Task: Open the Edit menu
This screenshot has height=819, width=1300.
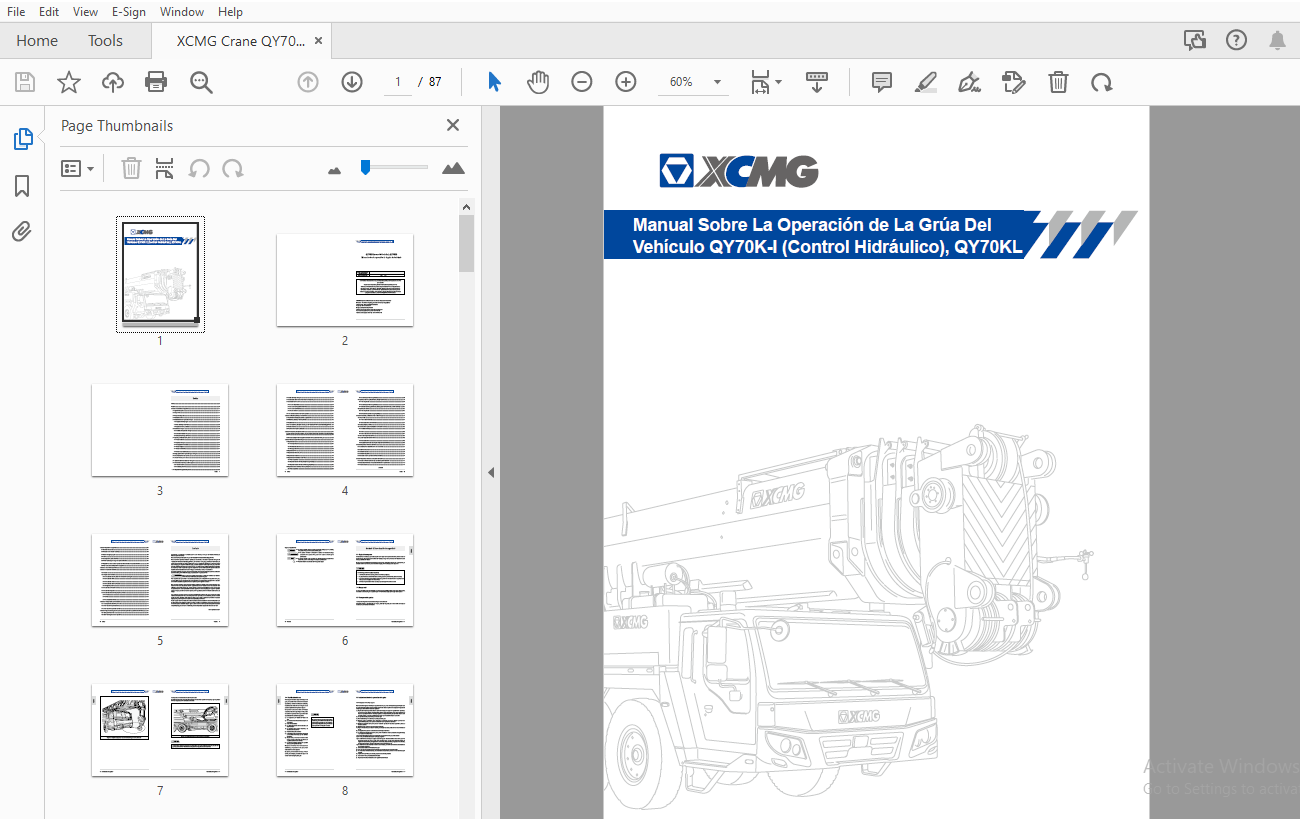Action: point(48,12)
